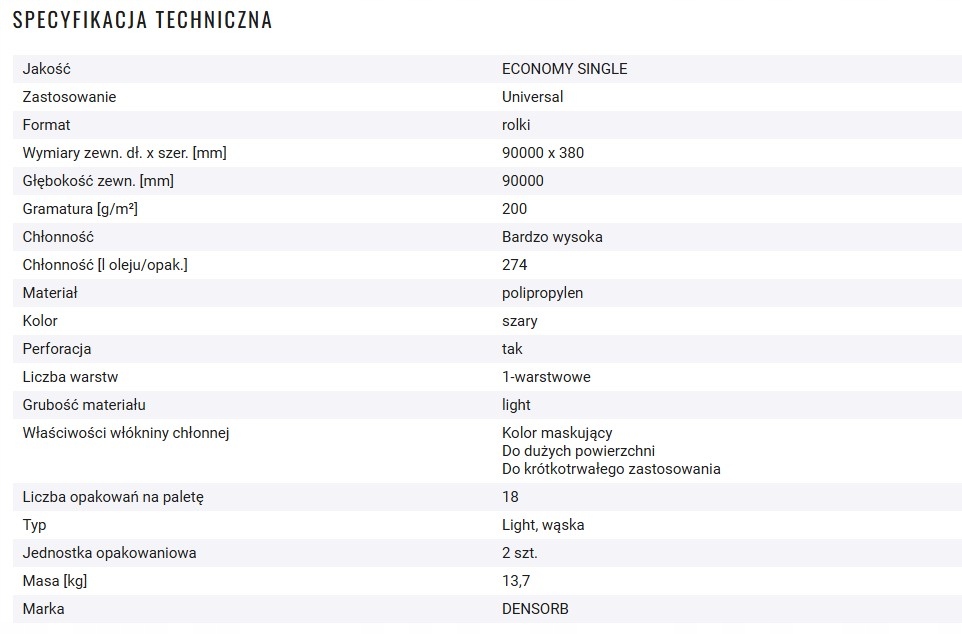Click the Kolor maskujący property text
The height and width of the screenshot is (634, 962).
point(557,433)
